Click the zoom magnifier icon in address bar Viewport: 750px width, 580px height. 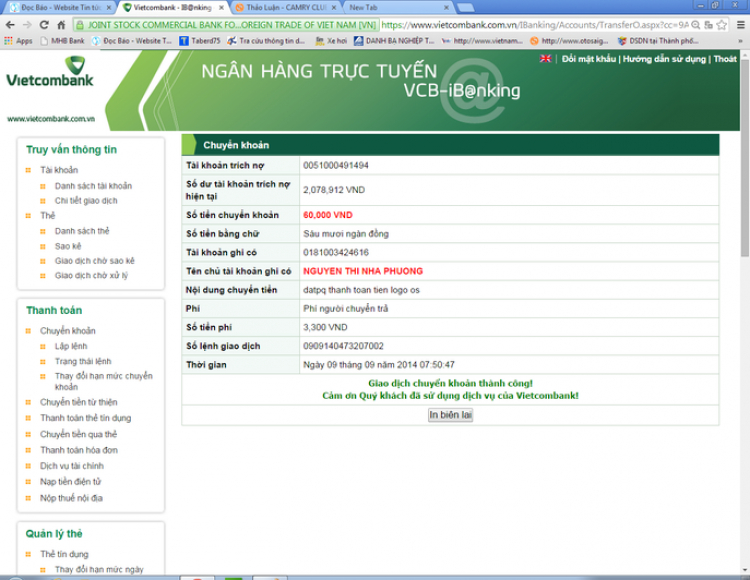tap(696, 25)
